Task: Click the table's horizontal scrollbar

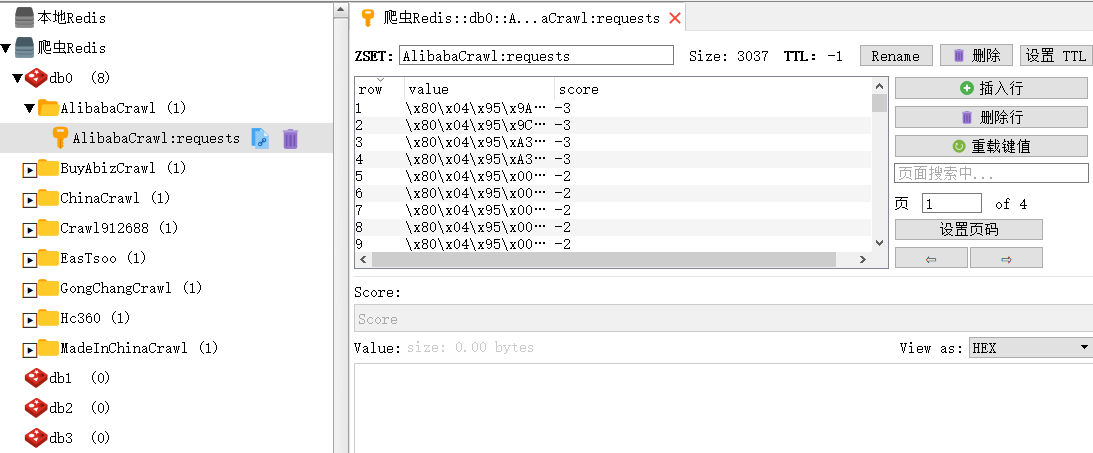Action: [x=603, y=259]
